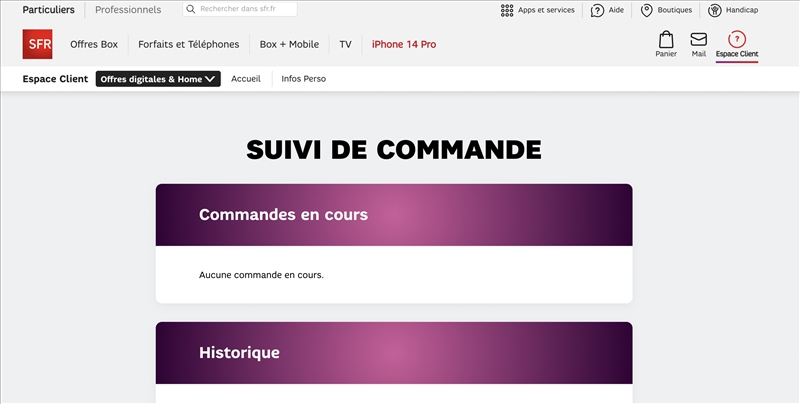The image size is (800, 404).
Task: Open the TV menu item
Action: (x=345, y=44)
